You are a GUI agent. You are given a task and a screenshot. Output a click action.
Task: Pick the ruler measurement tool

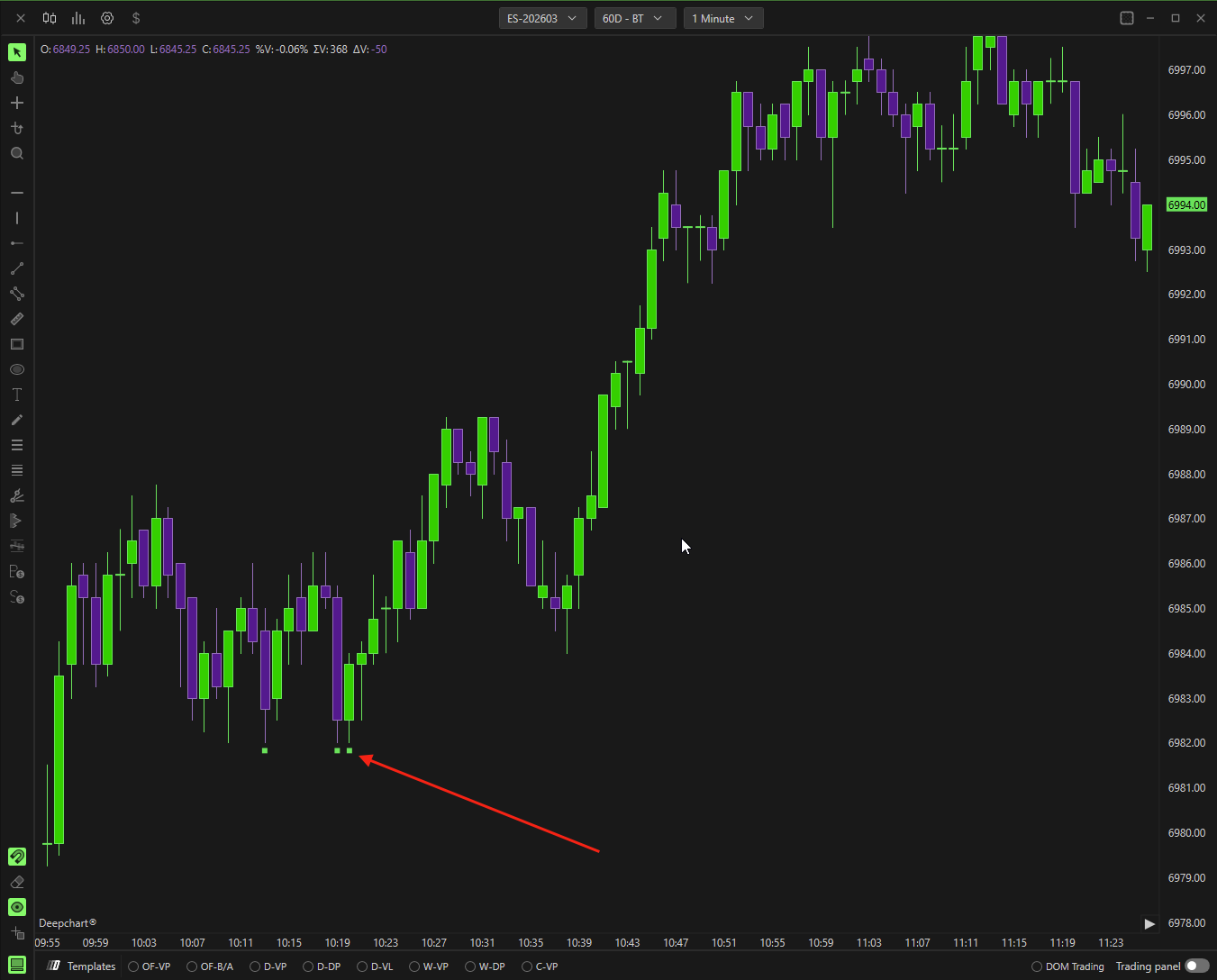coord(17,319)
